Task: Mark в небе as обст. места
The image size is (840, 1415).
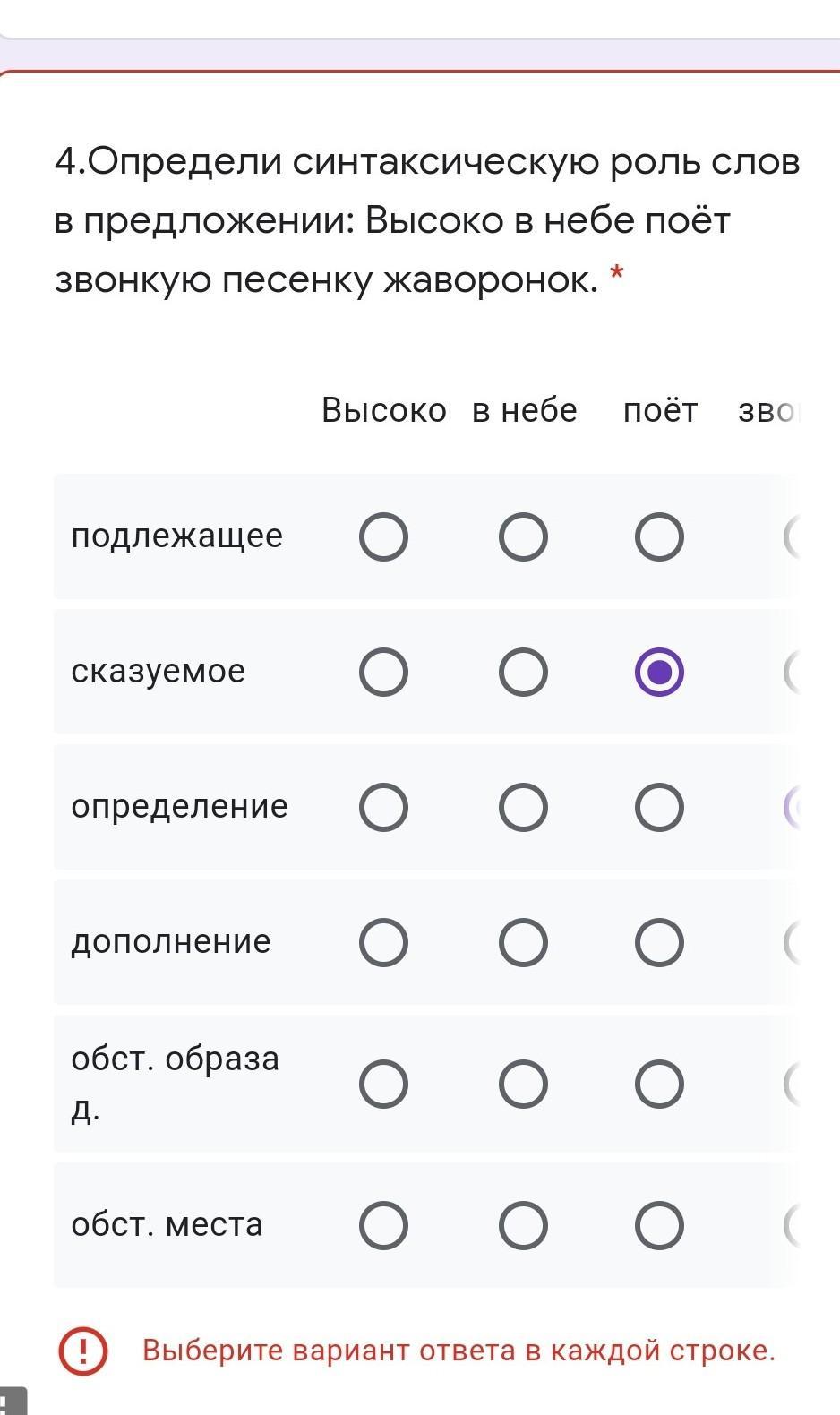Action: 523,1226
